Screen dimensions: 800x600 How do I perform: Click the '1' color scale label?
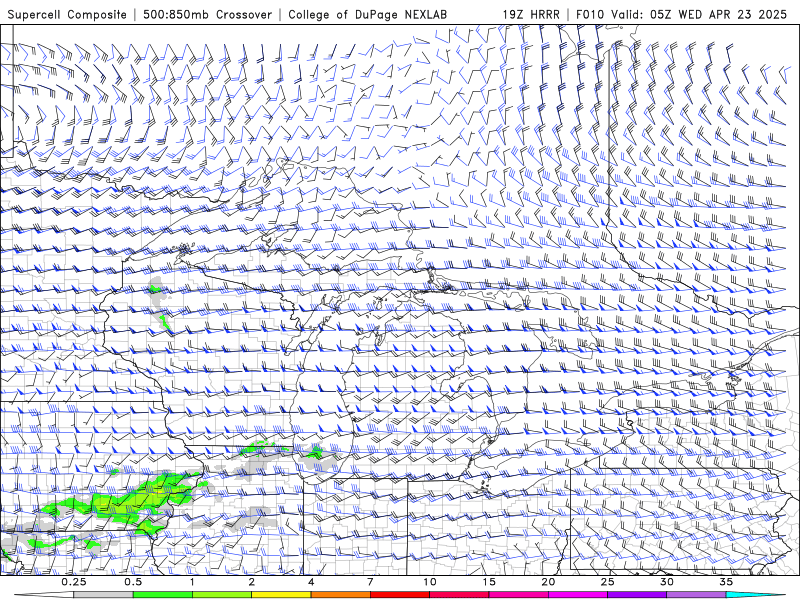[192, 582]
